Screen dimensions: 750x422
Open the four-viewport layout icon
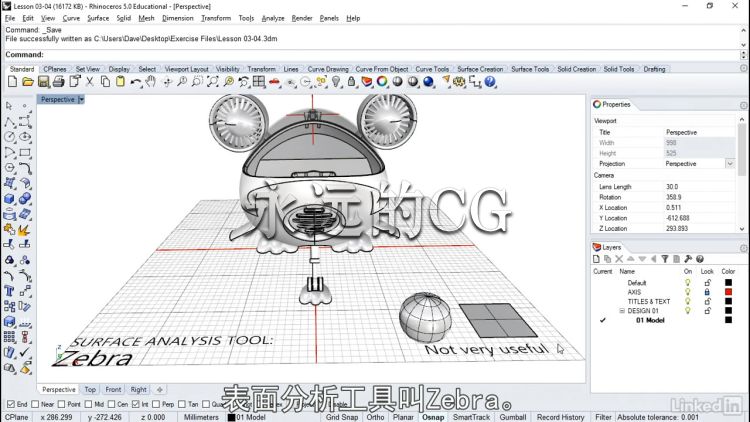coord(259,82)
